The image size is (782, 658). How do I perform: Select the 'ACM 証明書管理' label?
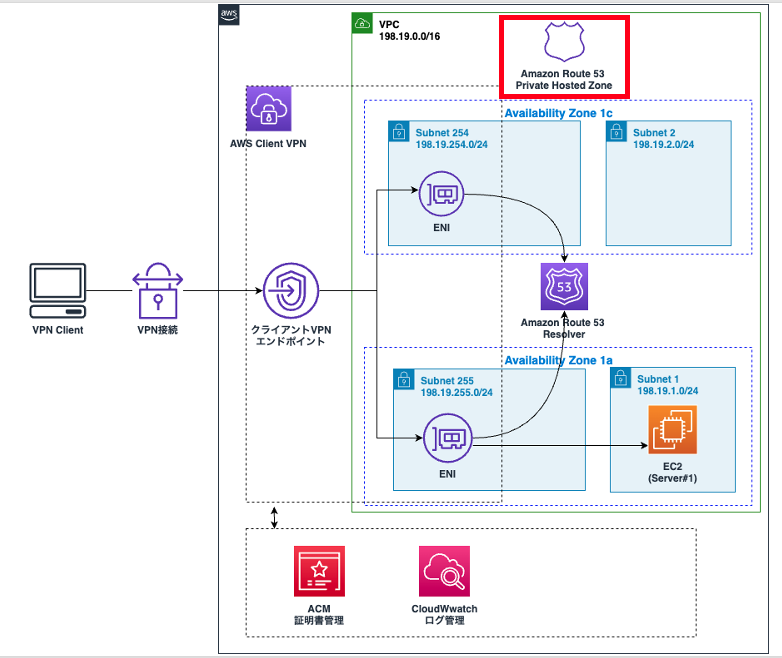click(319, 615)
